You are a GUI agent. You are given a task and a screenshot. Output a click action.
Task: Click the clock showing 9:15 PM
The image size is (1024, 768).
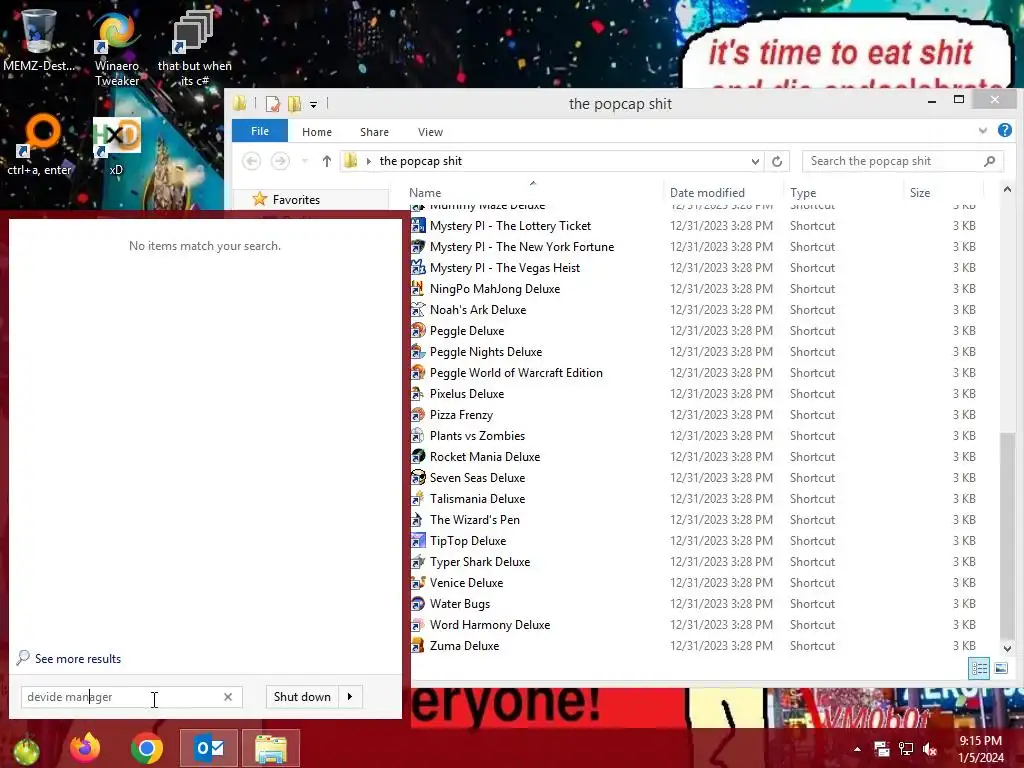981,741
